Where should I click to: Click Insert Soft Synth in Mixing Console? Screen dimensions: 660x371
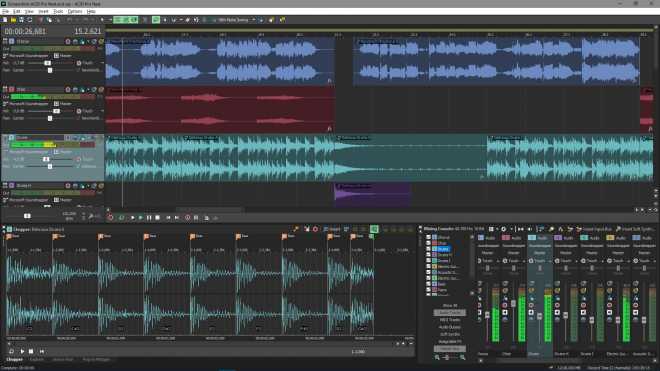[635, 229]
